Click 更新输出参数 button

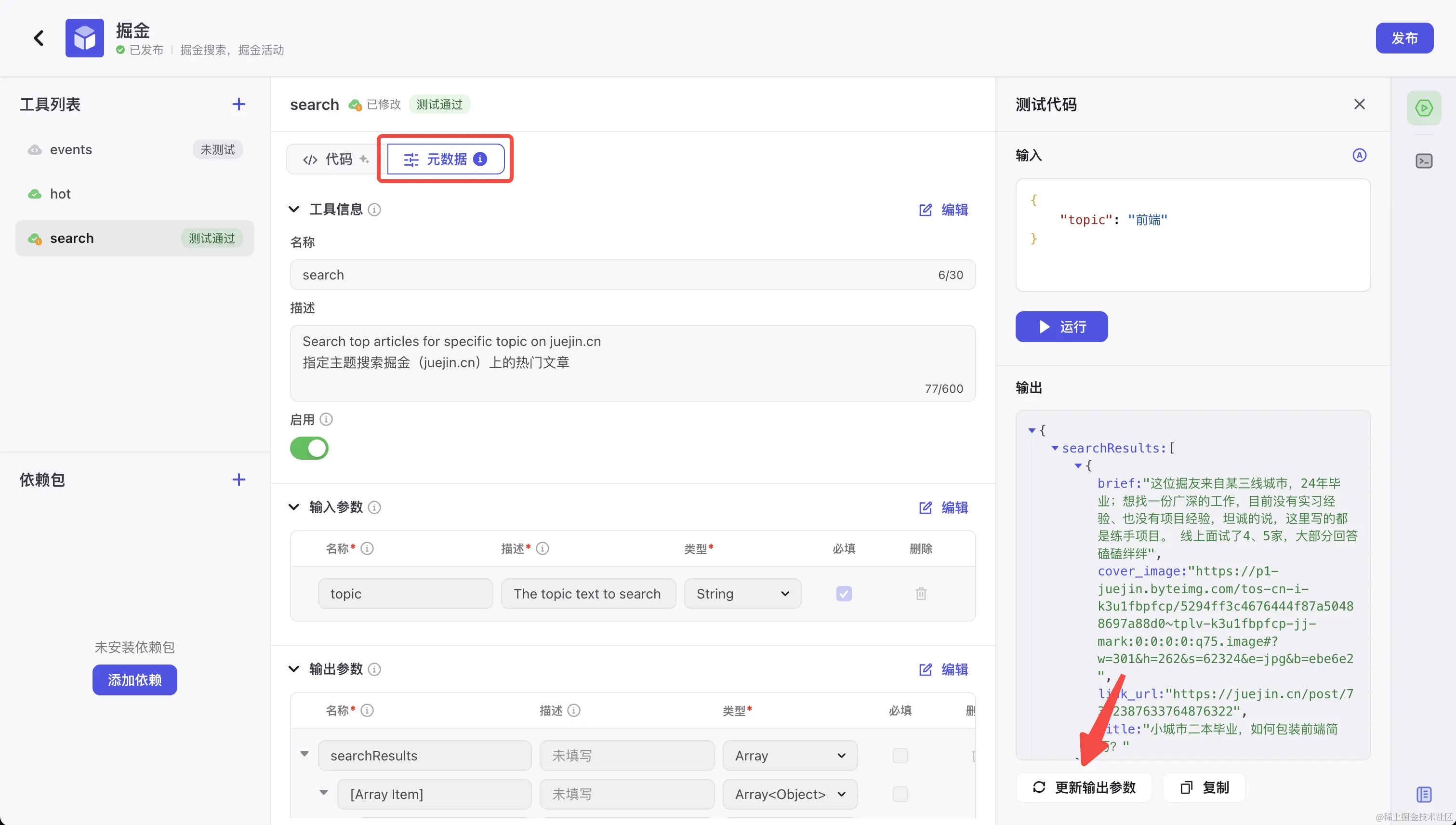coord(1084,787)
